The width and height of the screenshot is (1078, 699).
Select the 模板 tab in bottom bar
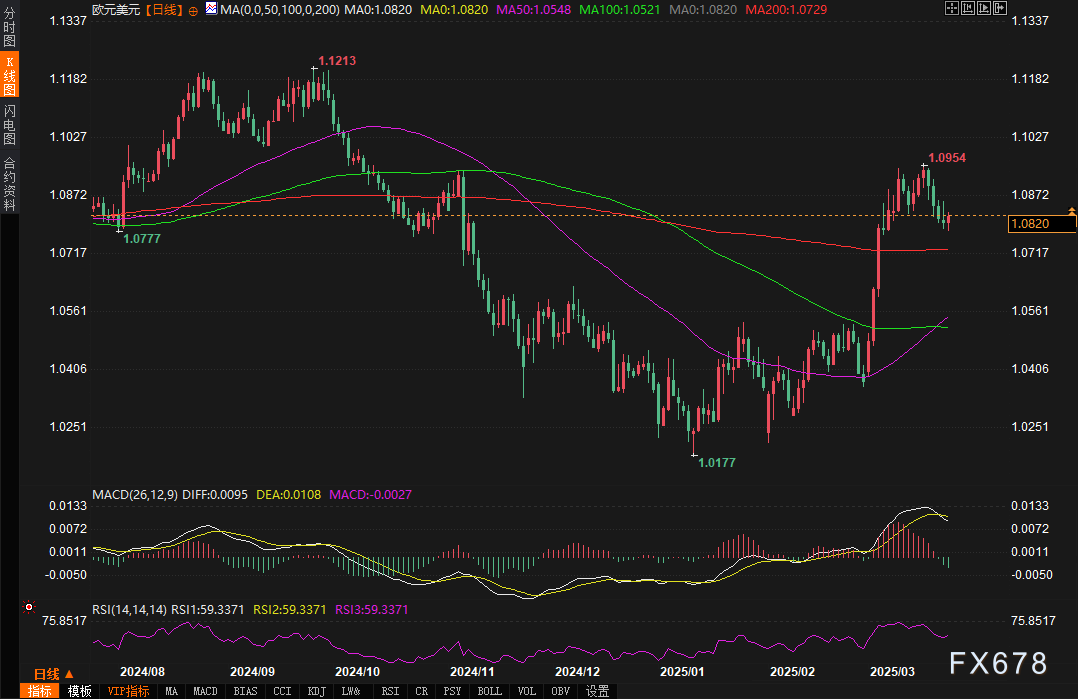click(80, 691)
